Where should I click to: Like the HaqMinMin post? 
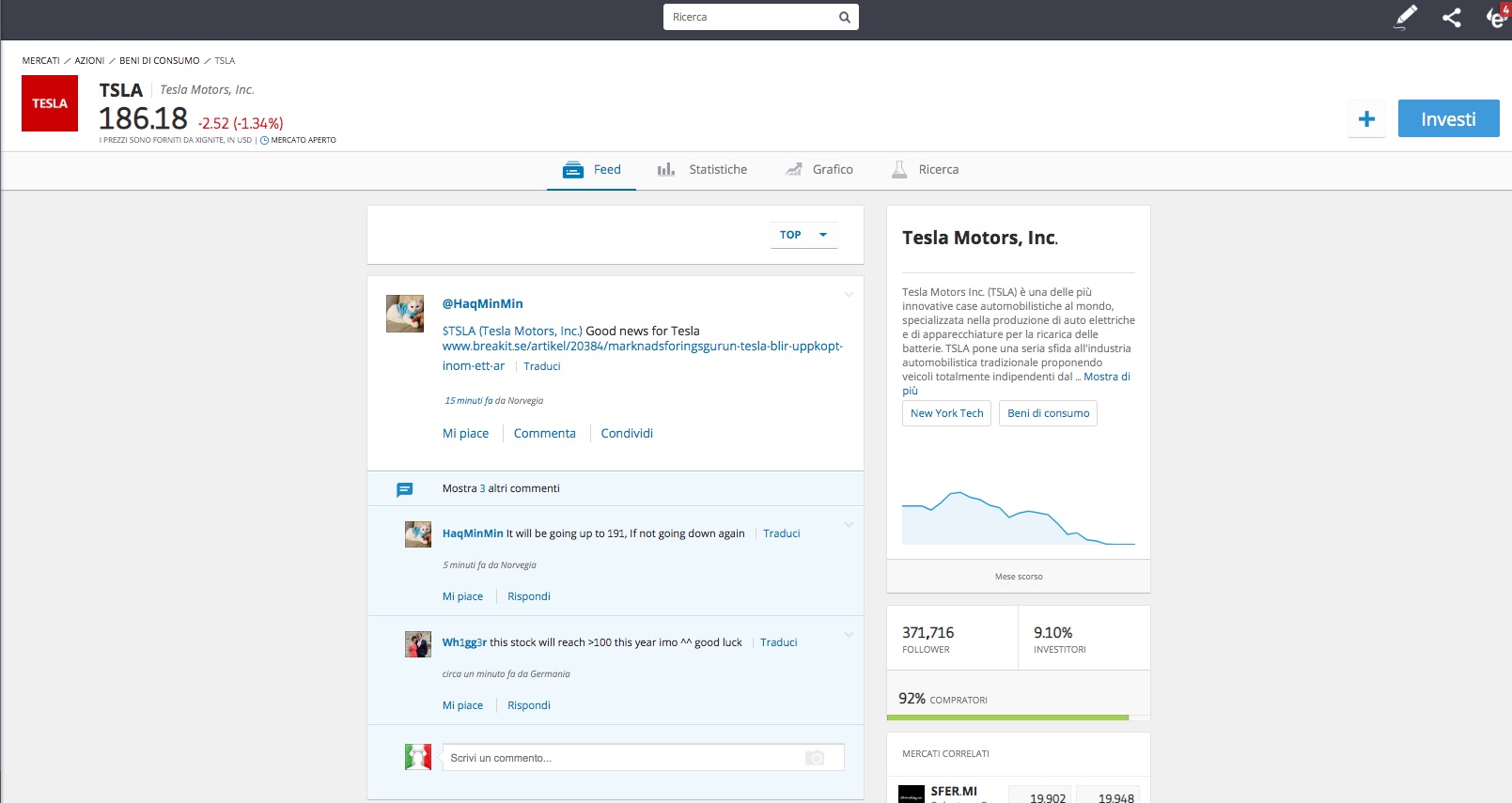click(466, 433)
